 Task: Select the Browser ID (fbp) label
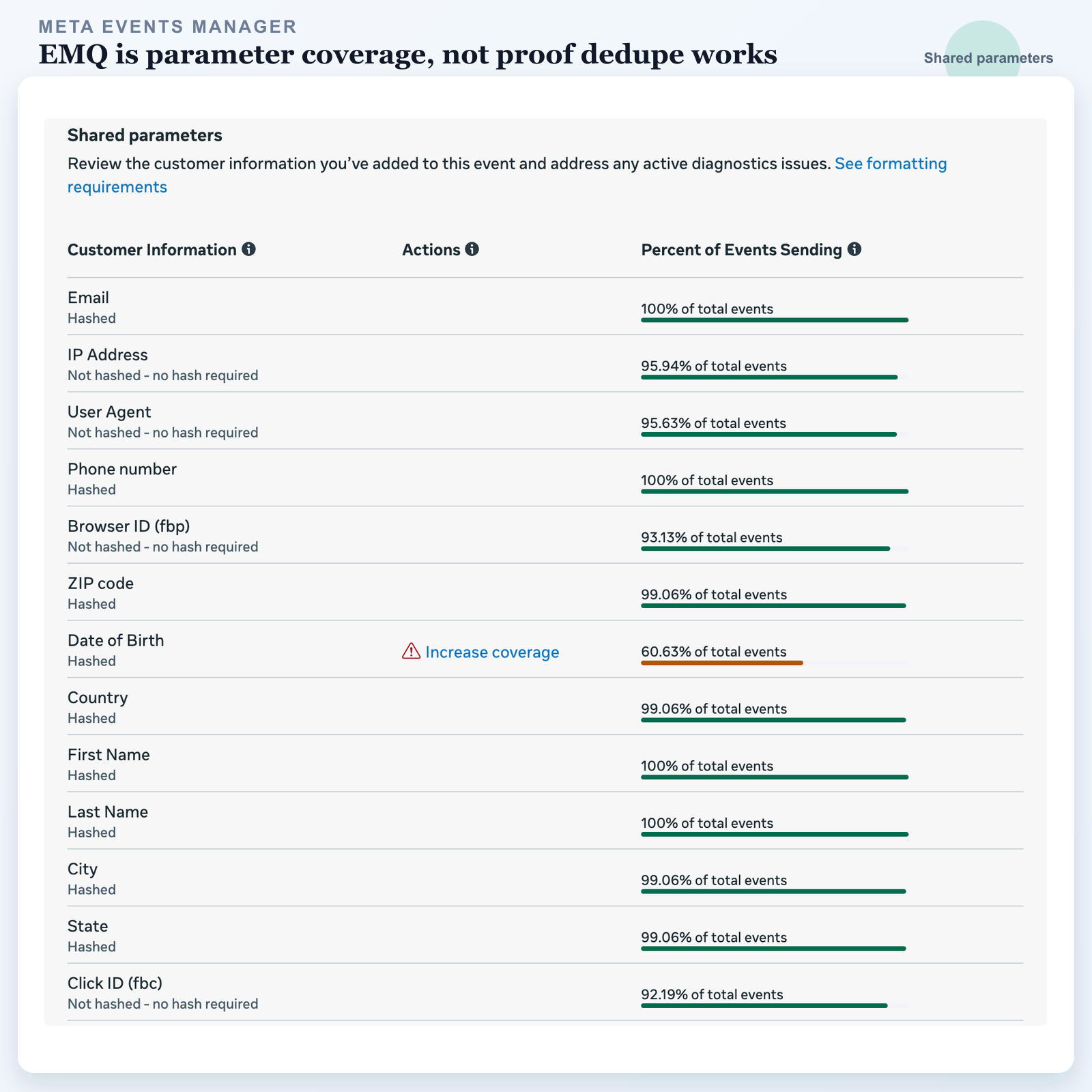coord(129,526)
